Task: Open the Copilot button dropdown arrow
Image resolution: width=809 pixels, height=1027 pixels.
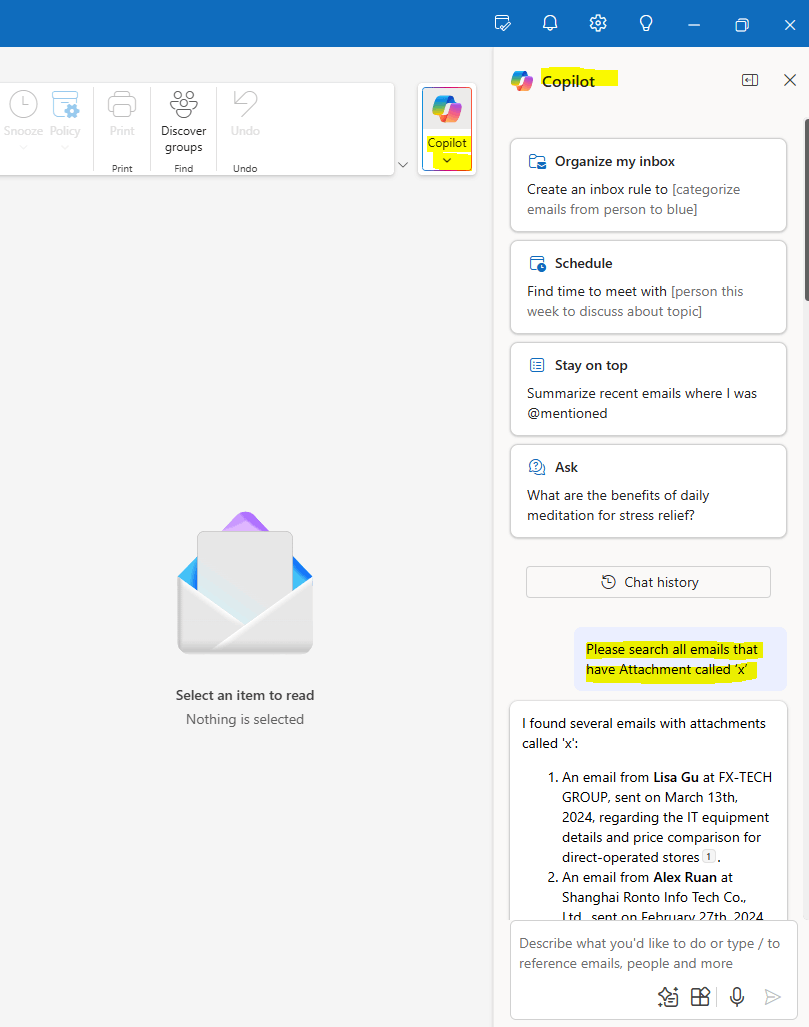Action: click(x=446, y=160)
